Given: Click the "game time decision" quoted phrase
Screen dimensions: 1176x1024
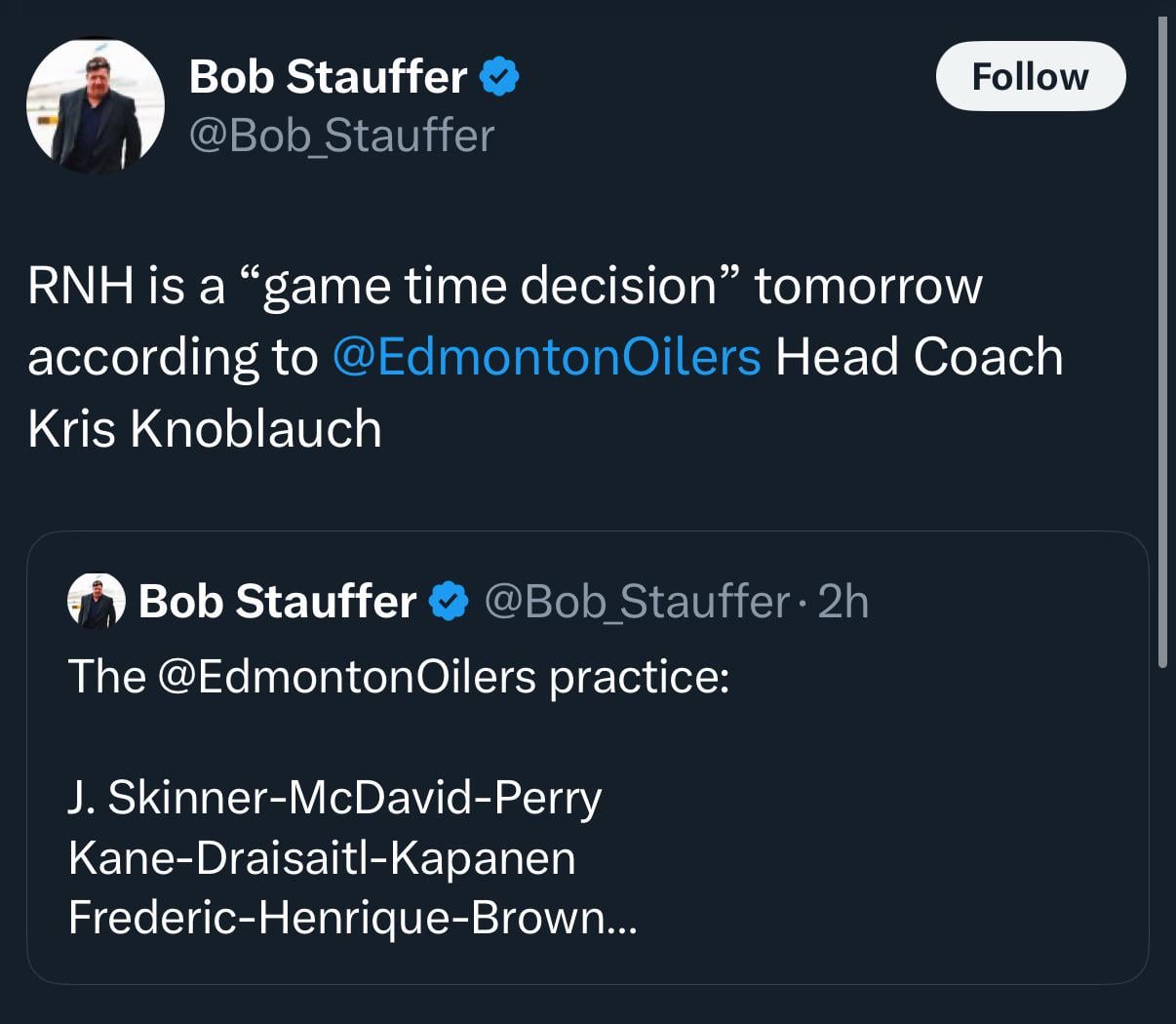Looking at the screenshot, I should pyautogui.click(x=491, y=286).
